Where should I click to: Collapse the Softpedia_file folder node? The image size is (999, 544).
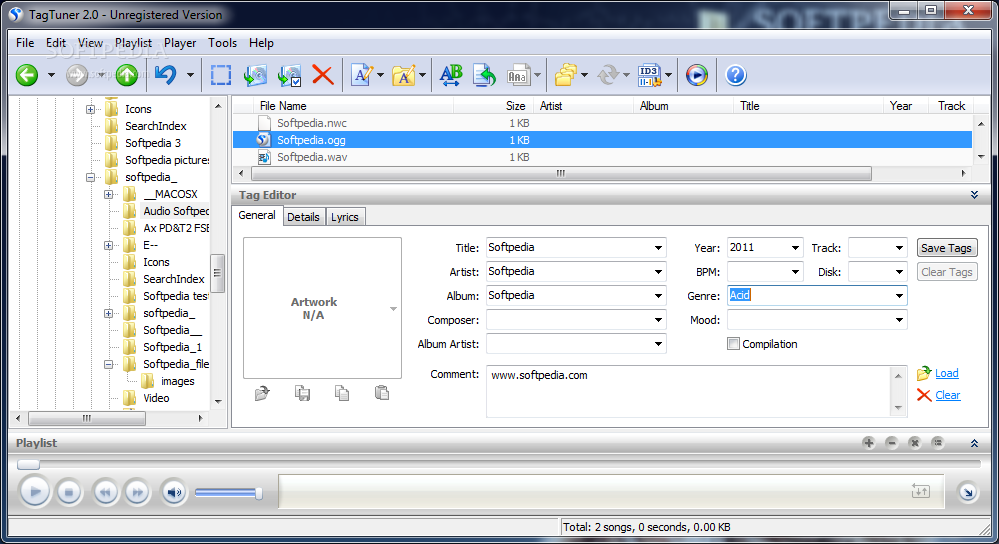click(109, 364)
